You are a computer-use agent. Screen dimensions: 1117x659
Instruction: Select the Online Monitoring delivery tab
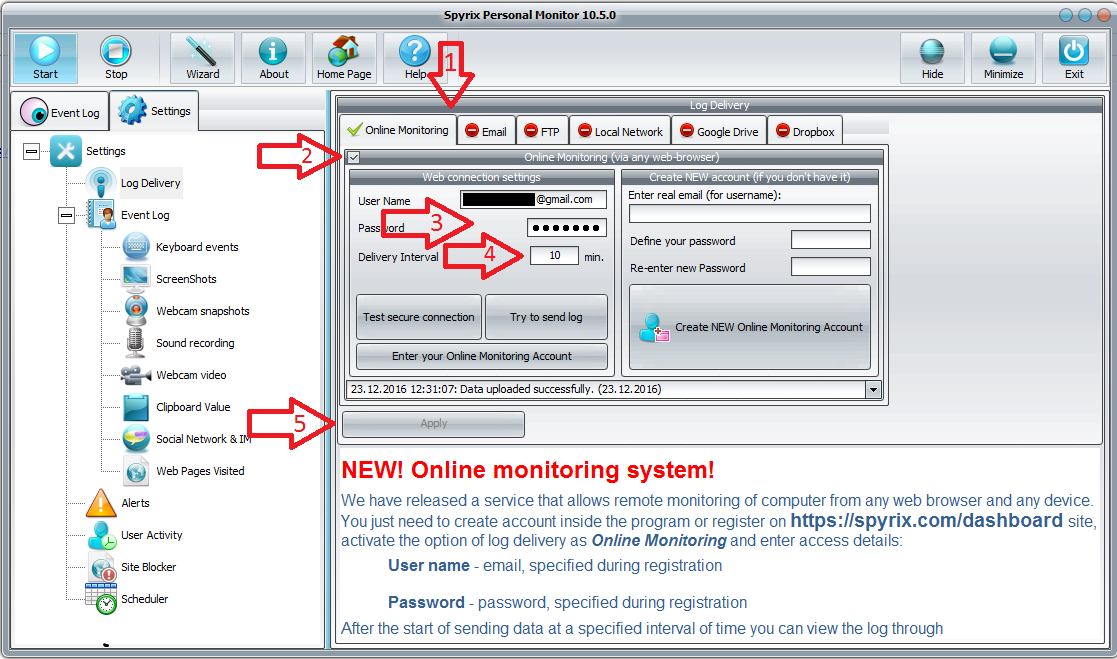(x=398, y=130)
